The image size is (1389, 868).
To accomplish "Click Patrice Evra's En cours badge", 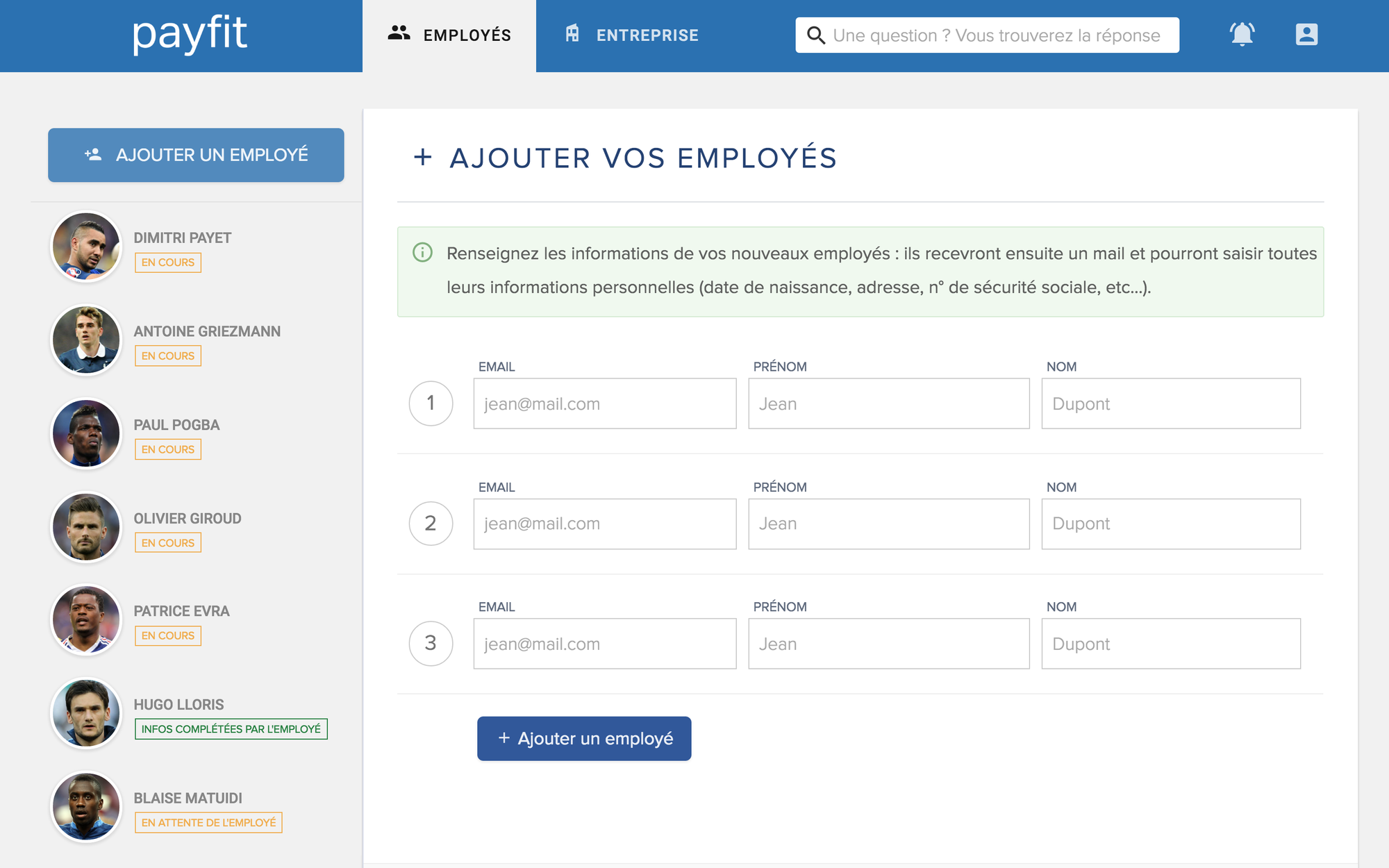I will click(x=168, y=635).
